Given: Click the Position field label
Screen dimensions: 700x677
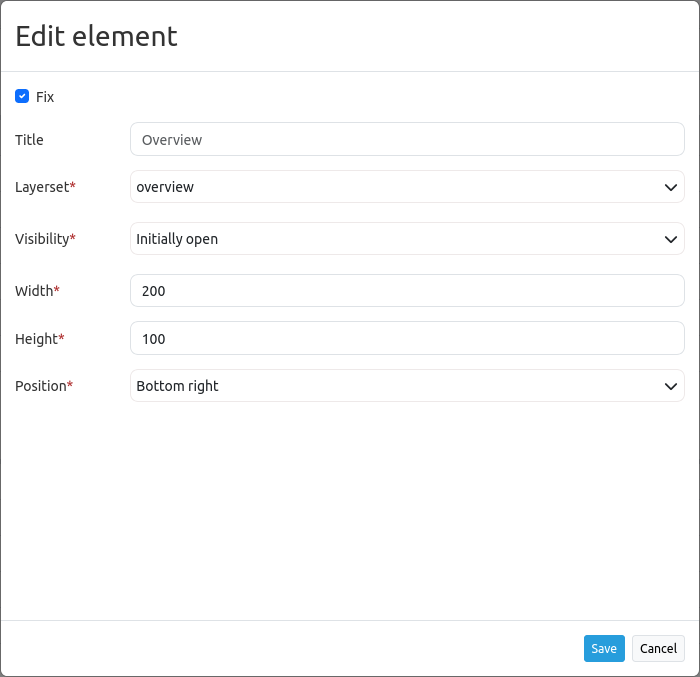Looking at the screenshot, I should tap(40, 386).
